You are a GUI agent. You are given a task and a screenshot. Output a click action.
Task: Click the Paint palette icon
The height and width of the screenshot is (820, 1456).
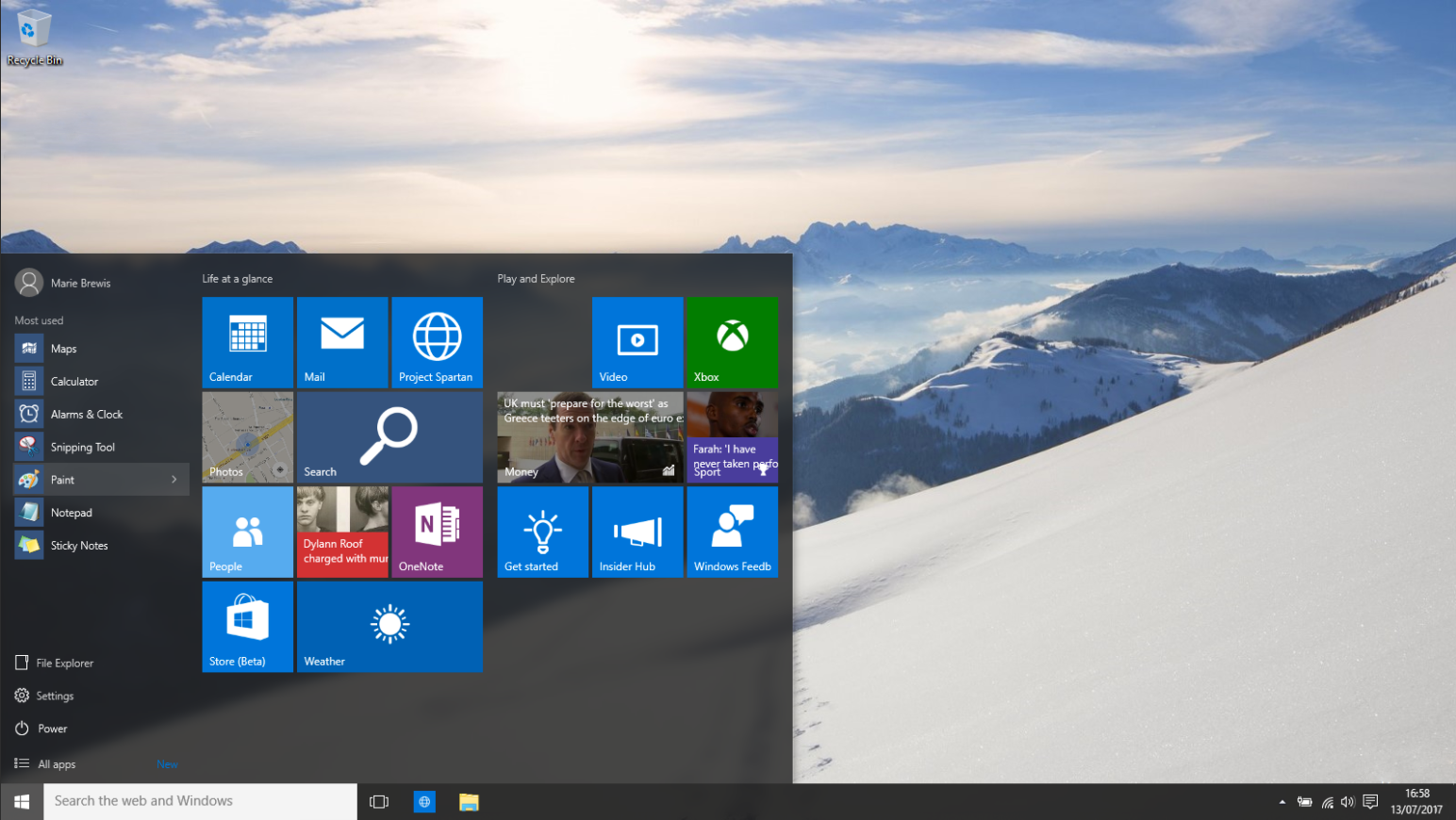click(29, 480)
